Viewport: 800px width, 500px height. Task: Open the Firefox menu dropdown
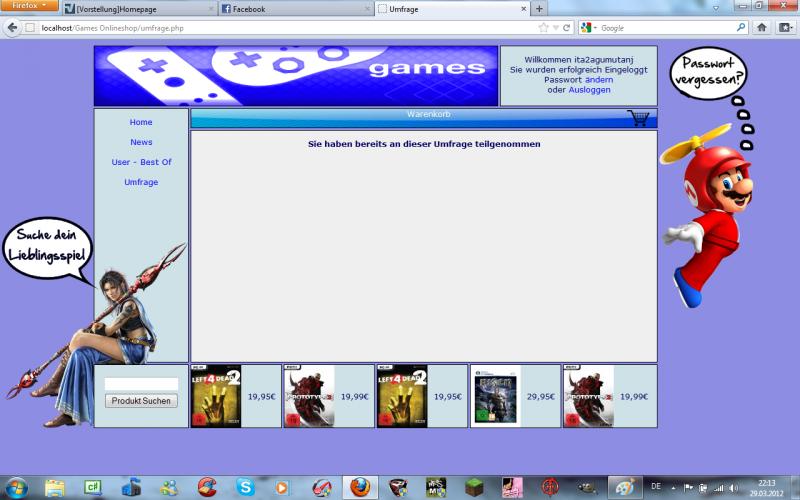click(x=29, y=6)
